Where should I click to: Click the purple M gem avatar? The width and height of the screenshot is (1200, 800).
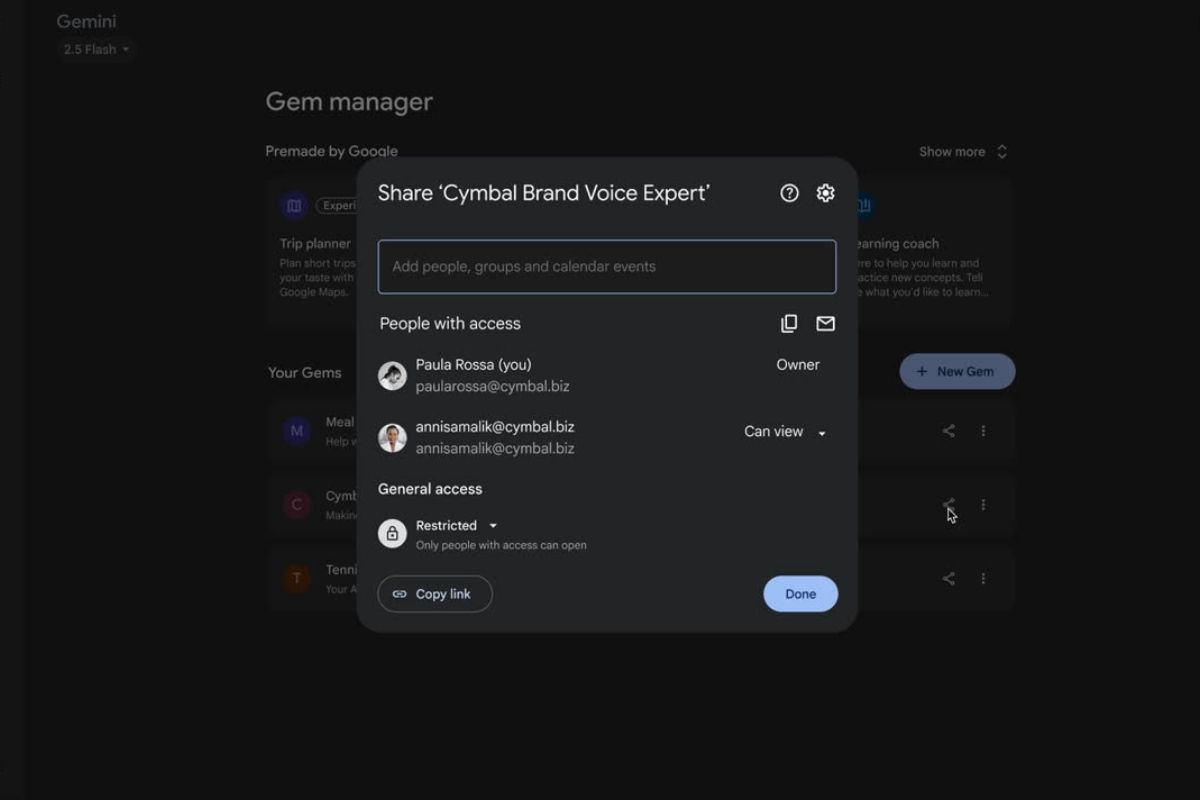tap(296, 431)
